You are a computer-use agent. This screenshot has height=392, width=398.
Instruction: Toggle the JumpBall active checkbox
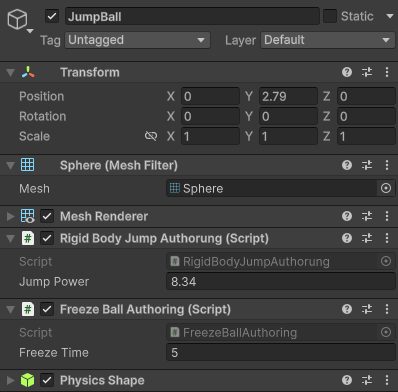[52, 16]
